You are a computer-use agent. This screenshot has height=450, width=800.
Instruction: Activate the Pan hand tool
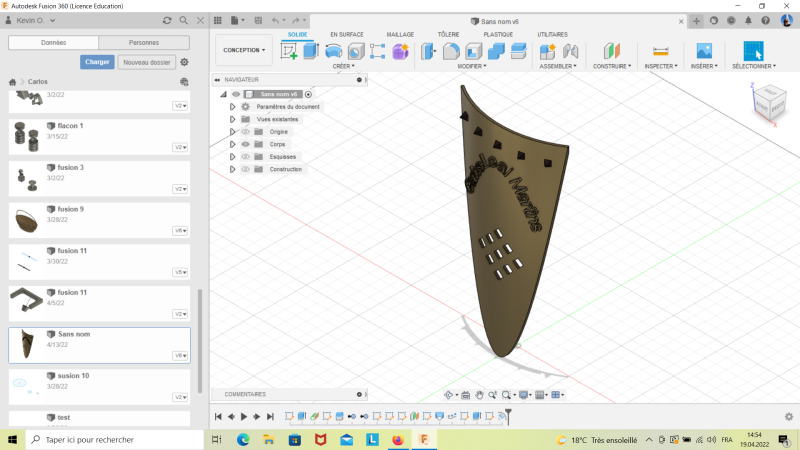[480, 395]
